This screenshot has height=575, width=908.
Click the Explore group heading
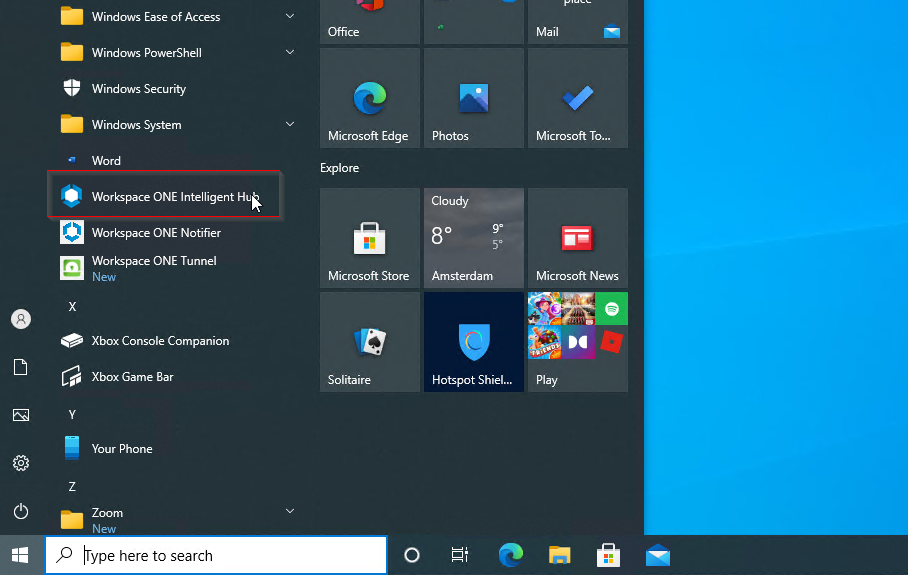click(x=339, y=168)
